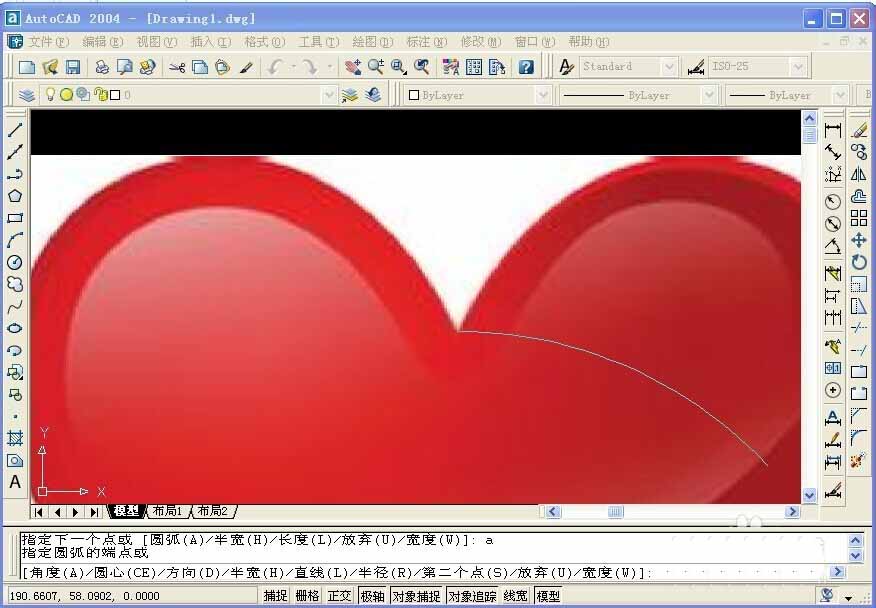Toggle layer 0 light bulb on/off

pos(50,94)
